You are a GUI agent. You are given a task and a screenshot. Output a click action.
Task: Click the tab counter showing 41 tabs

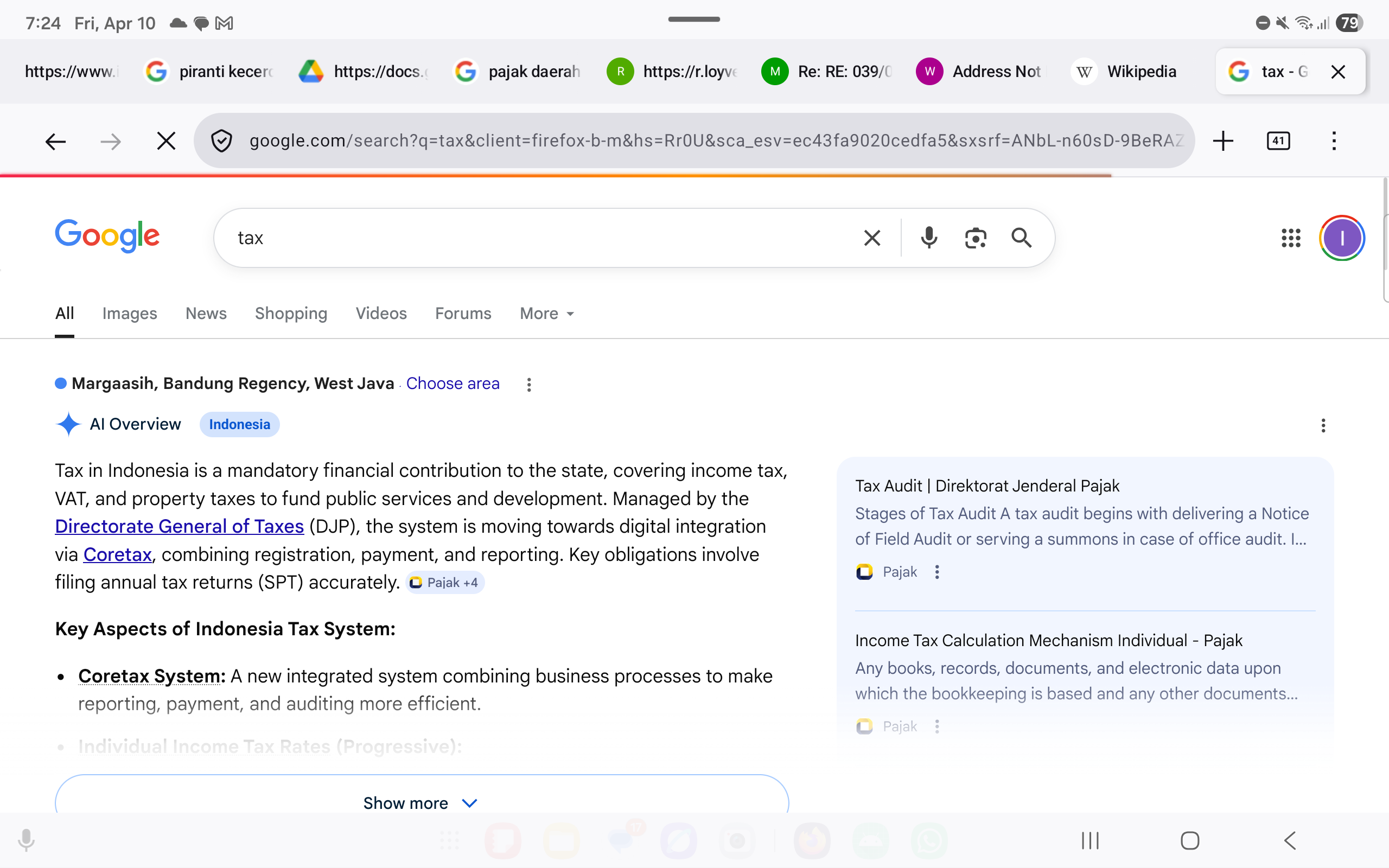click(x=1279, y=141)
